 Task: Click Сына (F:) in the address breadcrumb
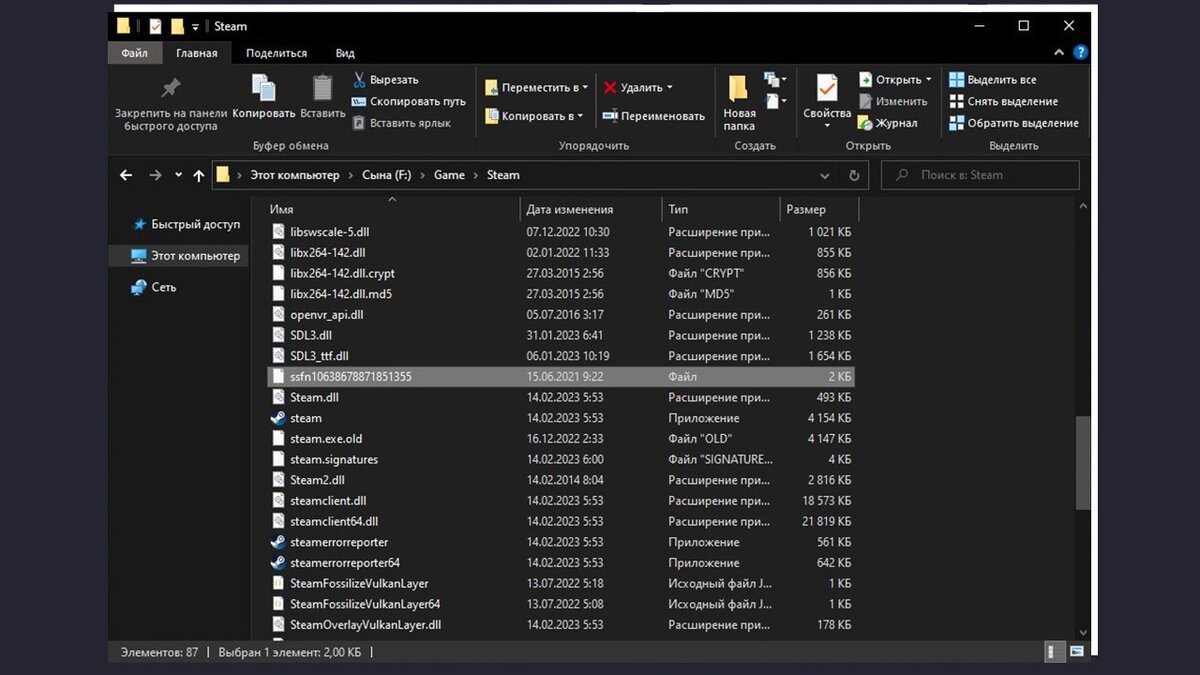coord(386,175)
